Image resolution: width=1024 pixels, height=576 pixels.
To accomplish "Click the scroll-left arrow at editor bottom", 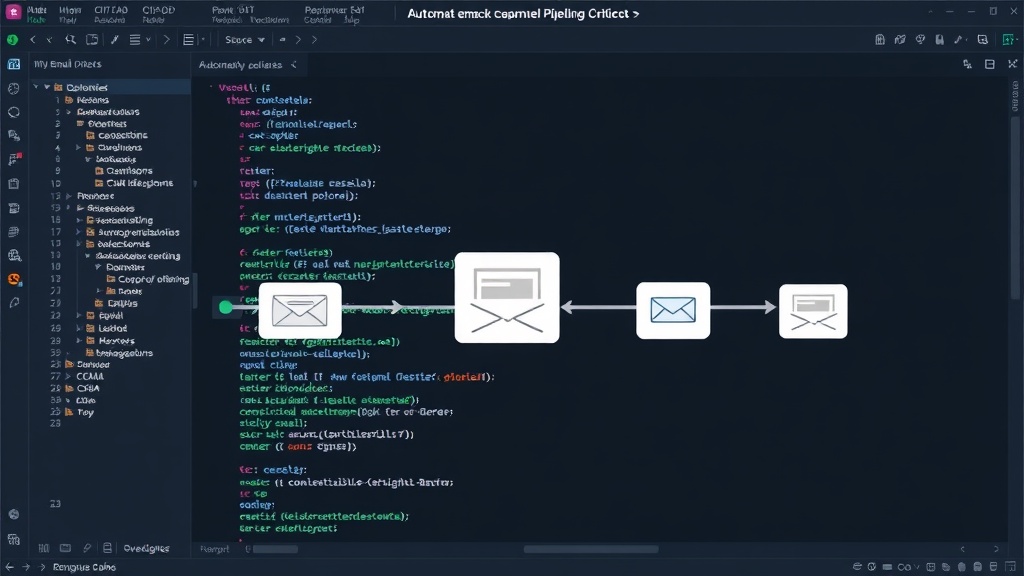I will [x=962, y=549].
